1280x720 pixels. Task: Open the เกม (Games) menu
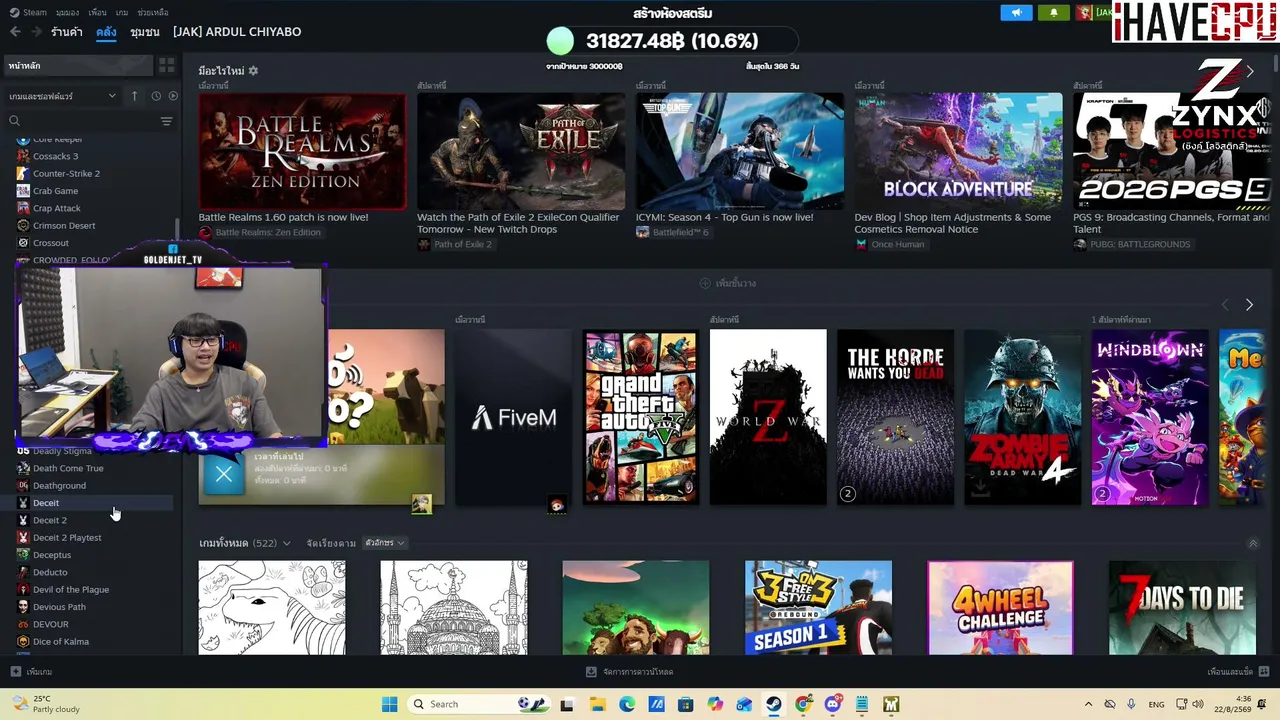122,12
